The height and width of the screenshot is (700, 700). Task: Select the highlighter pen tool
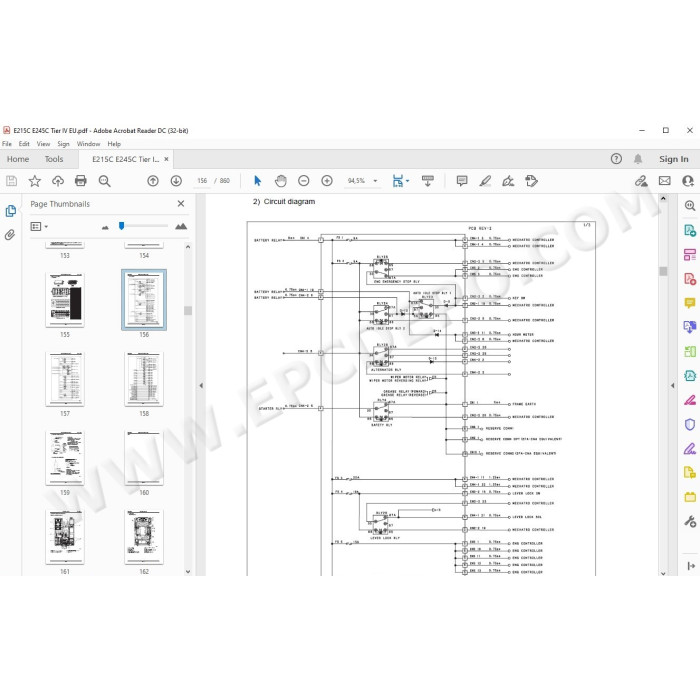[x=485, y=181]
